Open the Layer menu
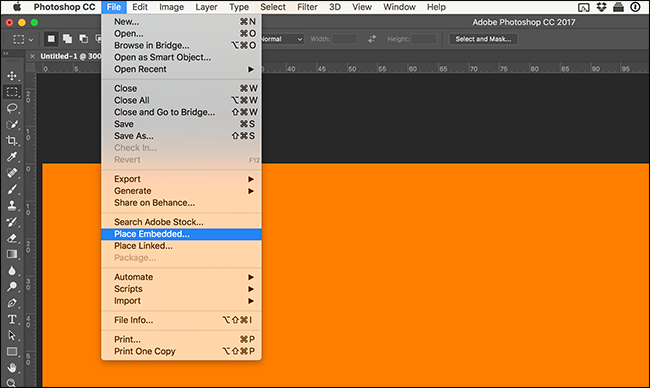650x388 pixels. tap(206, 7)
